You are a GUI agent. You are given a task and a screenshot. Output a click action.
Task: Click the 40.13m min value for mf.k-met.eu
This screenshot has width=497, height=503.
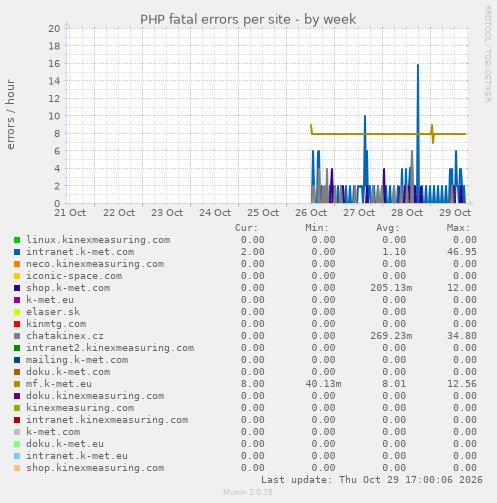click(324, 384)
